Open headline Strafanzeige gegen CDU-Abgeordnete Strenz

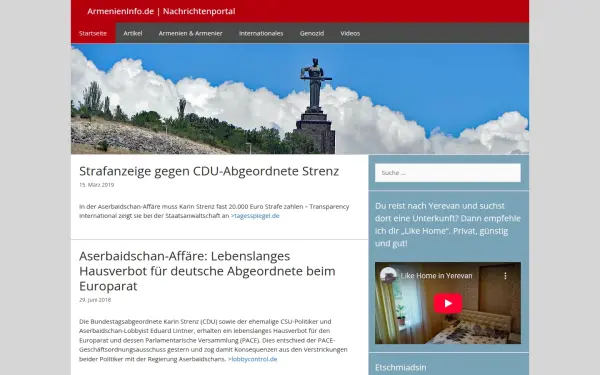point(209,171)
